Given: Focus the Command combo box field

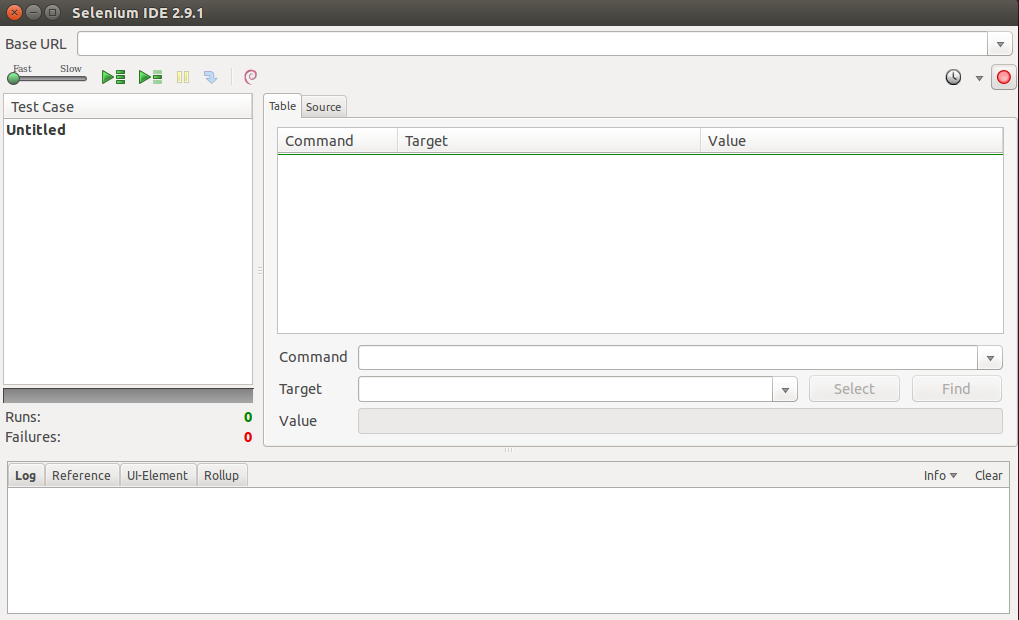Looking at the screenshot, I should [x=668, y=357].
